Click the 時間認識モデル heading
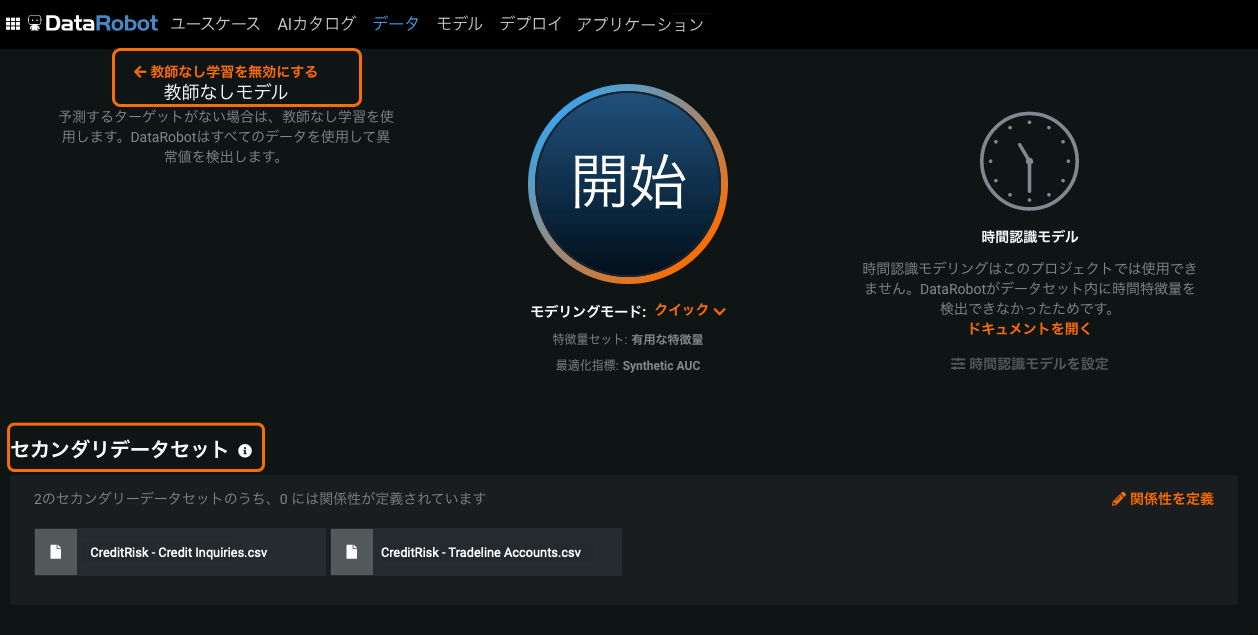This screenshot has height=635, width=1258. tap(1030, 237)
